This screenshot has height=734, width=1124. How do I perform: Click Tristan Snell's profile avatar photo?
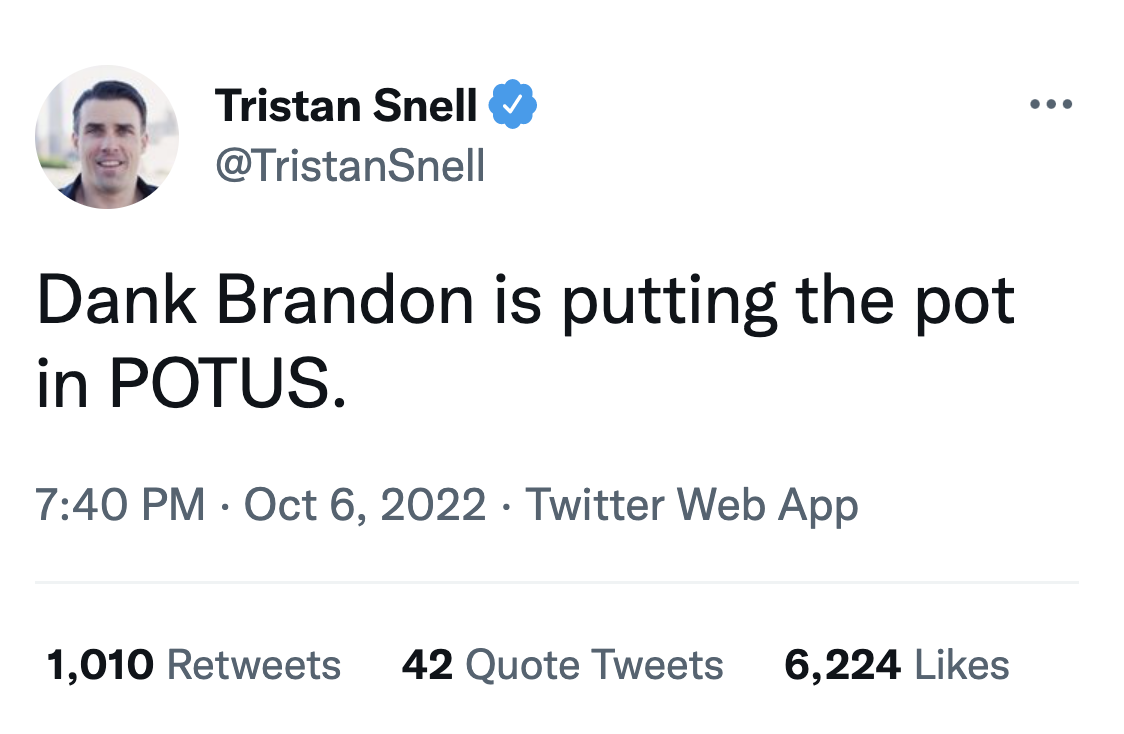click(x=107, y=137)
